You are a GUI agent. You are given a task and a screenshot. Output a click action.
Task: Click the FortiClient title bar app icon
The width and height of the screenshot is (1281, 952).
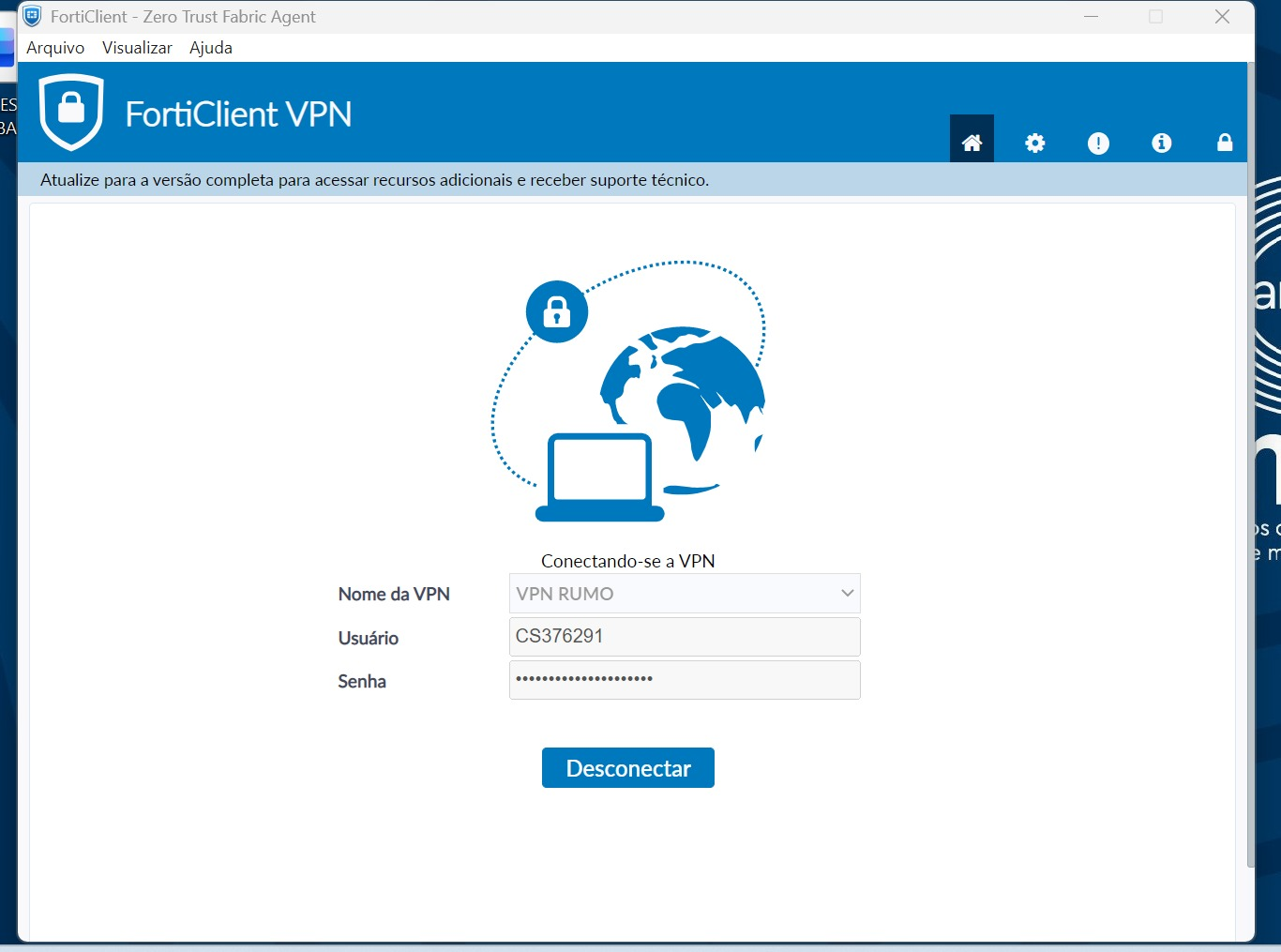click(x=32, y=16)
